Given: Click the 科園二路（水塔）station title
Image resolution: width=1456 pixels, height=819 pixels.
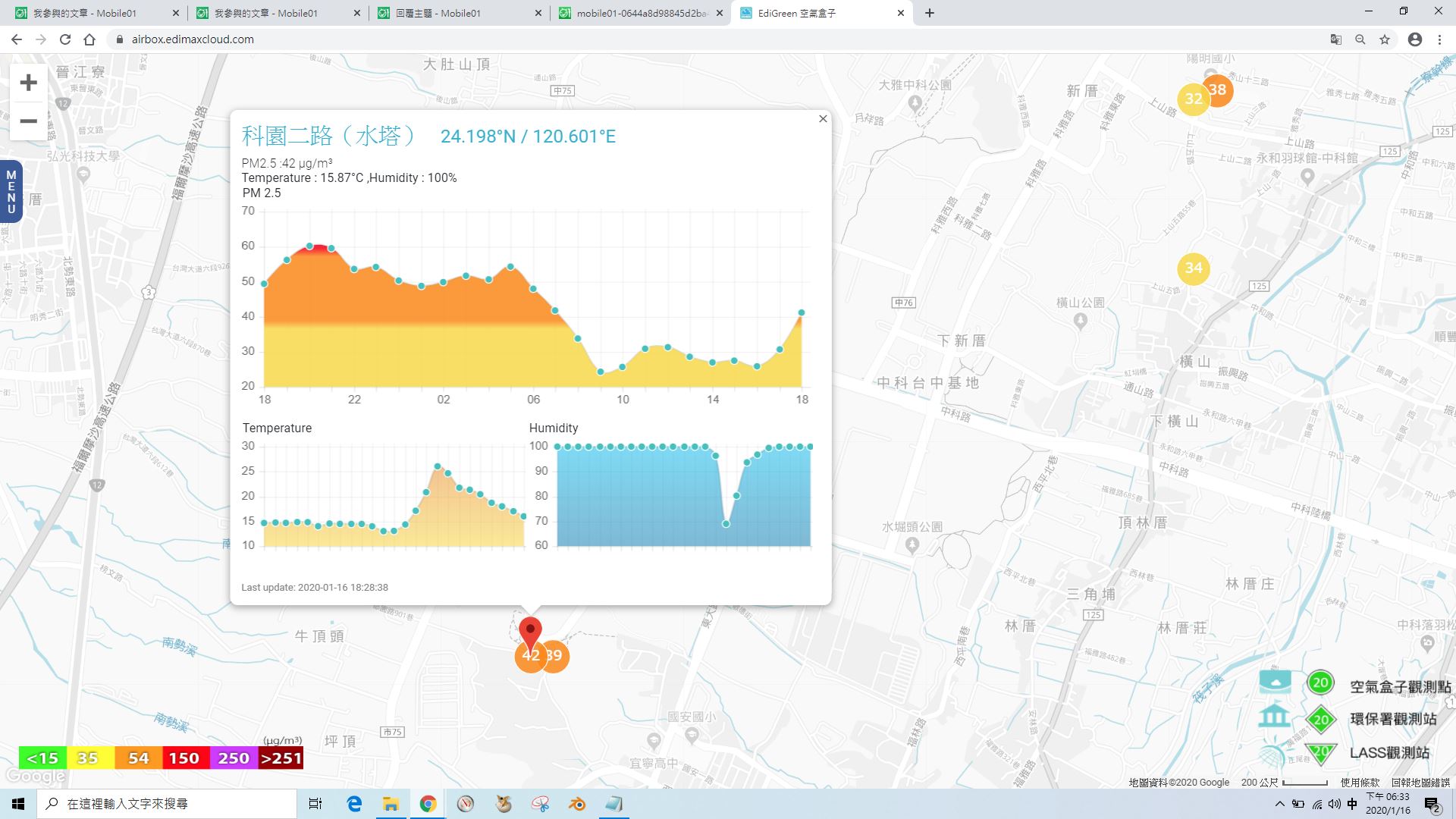Looking at the screenshot, I should pyautogui.click(x=328, y=136).
